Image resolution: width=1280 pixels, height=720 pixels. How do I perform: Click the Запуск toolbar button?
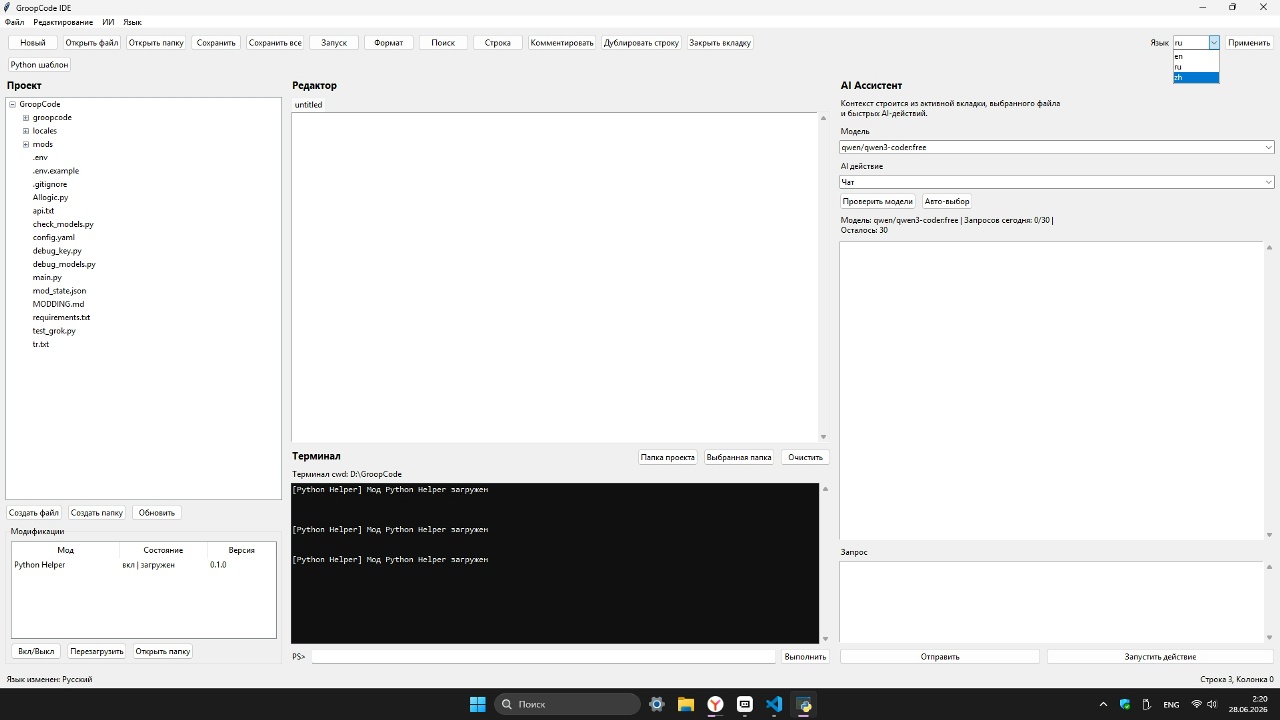[334, 43]
